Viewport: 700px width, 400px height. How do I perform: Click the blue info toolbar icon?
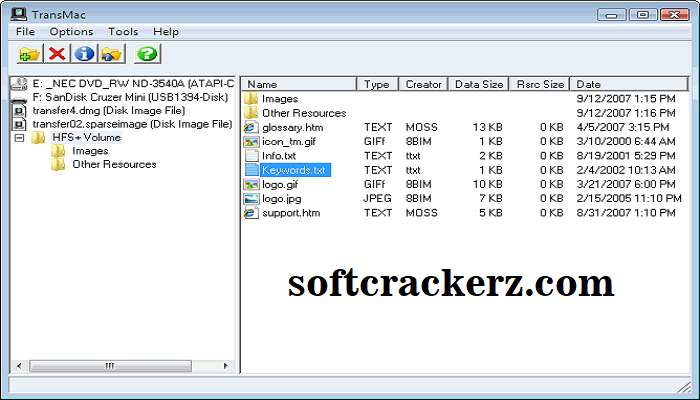pyautogui.click(x=84, y=54)
